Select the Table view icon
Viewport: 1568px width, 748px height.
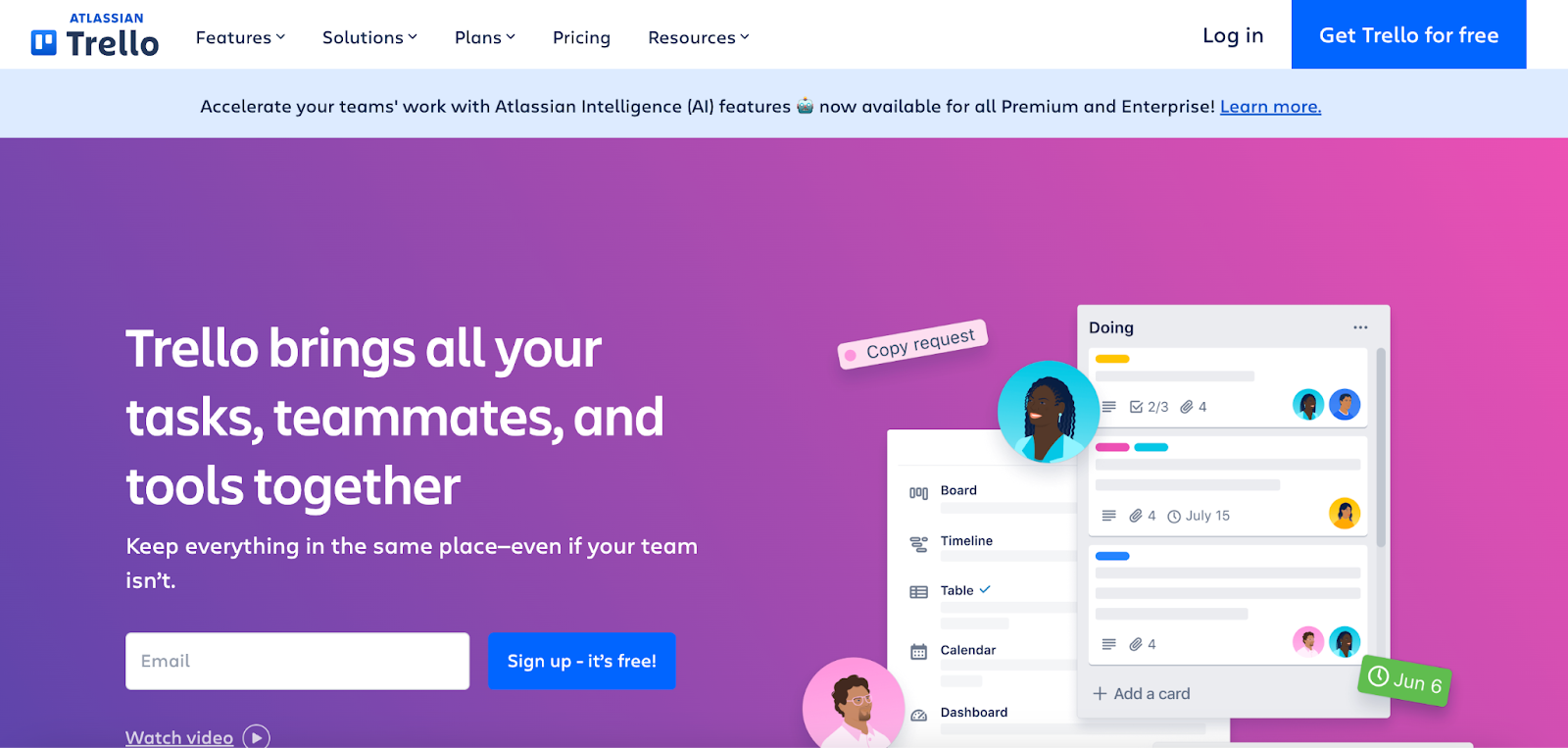pyautogui.click(x=918, y=592)
